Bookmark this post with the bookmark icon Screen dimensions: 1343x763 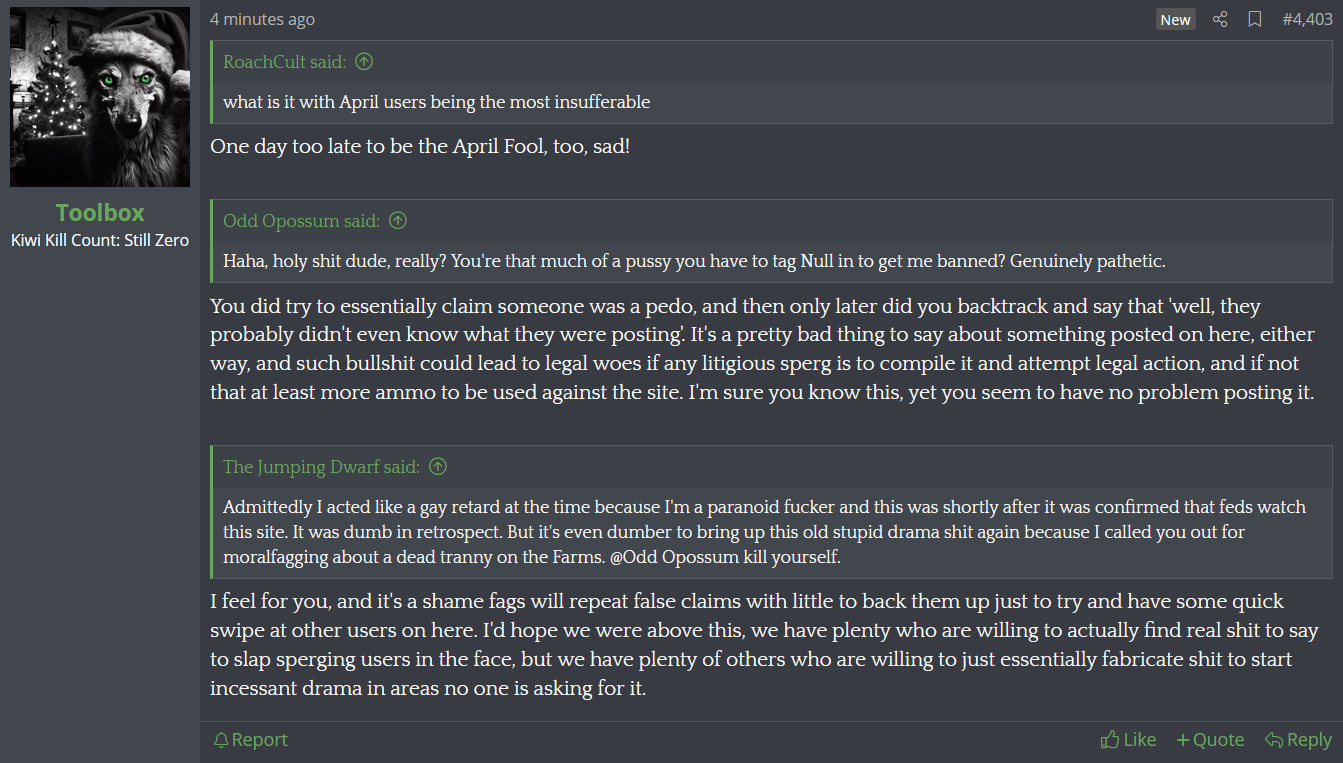(x=1255, y=20)
